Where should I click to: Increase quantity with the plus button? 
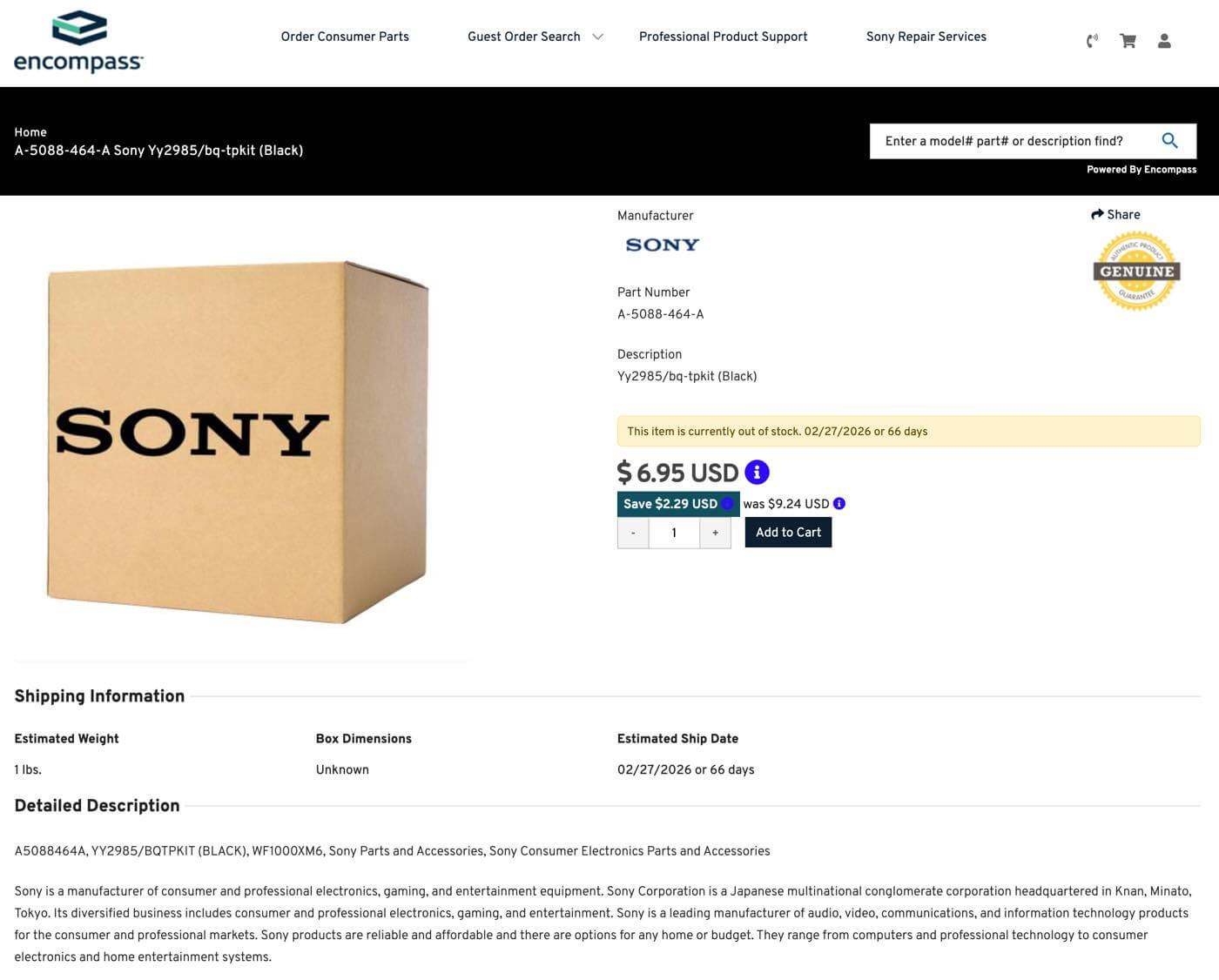click(x=715, y=533)
